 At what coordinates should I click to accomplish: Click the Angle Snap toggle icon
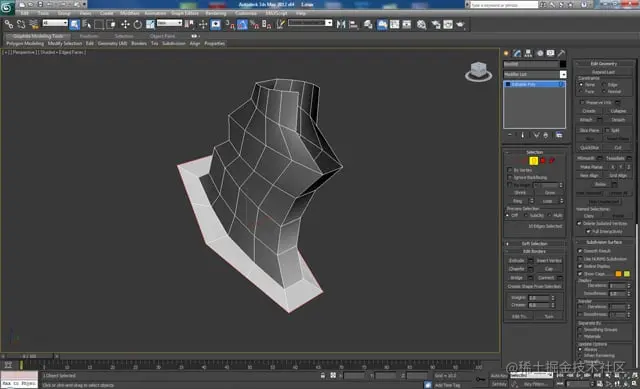point(242,24)
